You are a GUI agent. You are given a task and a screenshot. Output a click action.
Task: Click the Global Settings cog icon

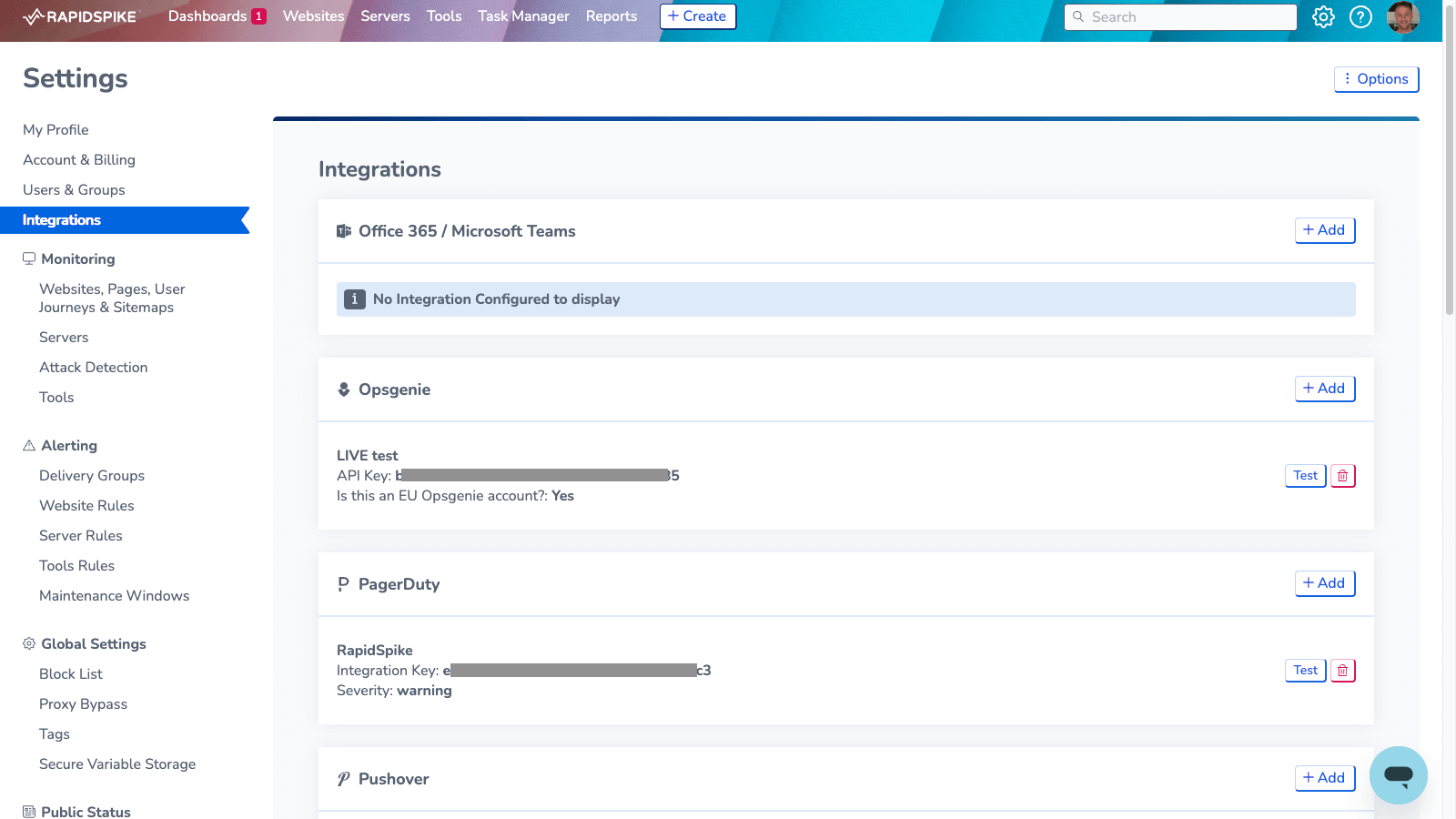coord(29,643)
